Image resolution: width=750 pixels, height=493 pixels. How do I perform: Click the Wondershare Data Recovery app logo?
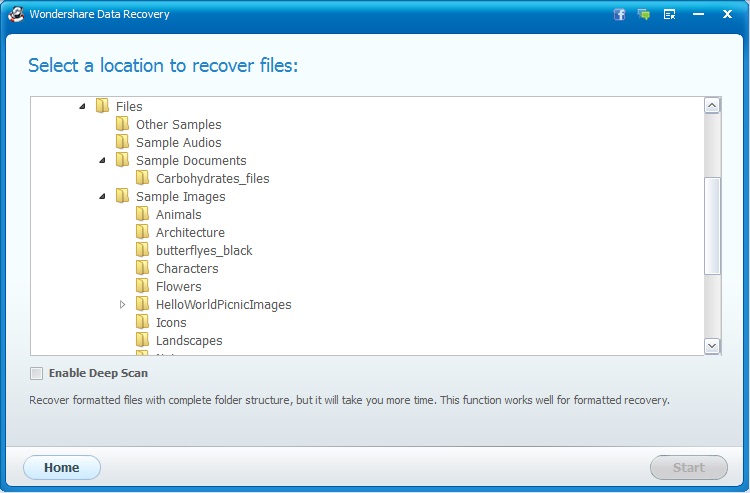tap(16, 14)
